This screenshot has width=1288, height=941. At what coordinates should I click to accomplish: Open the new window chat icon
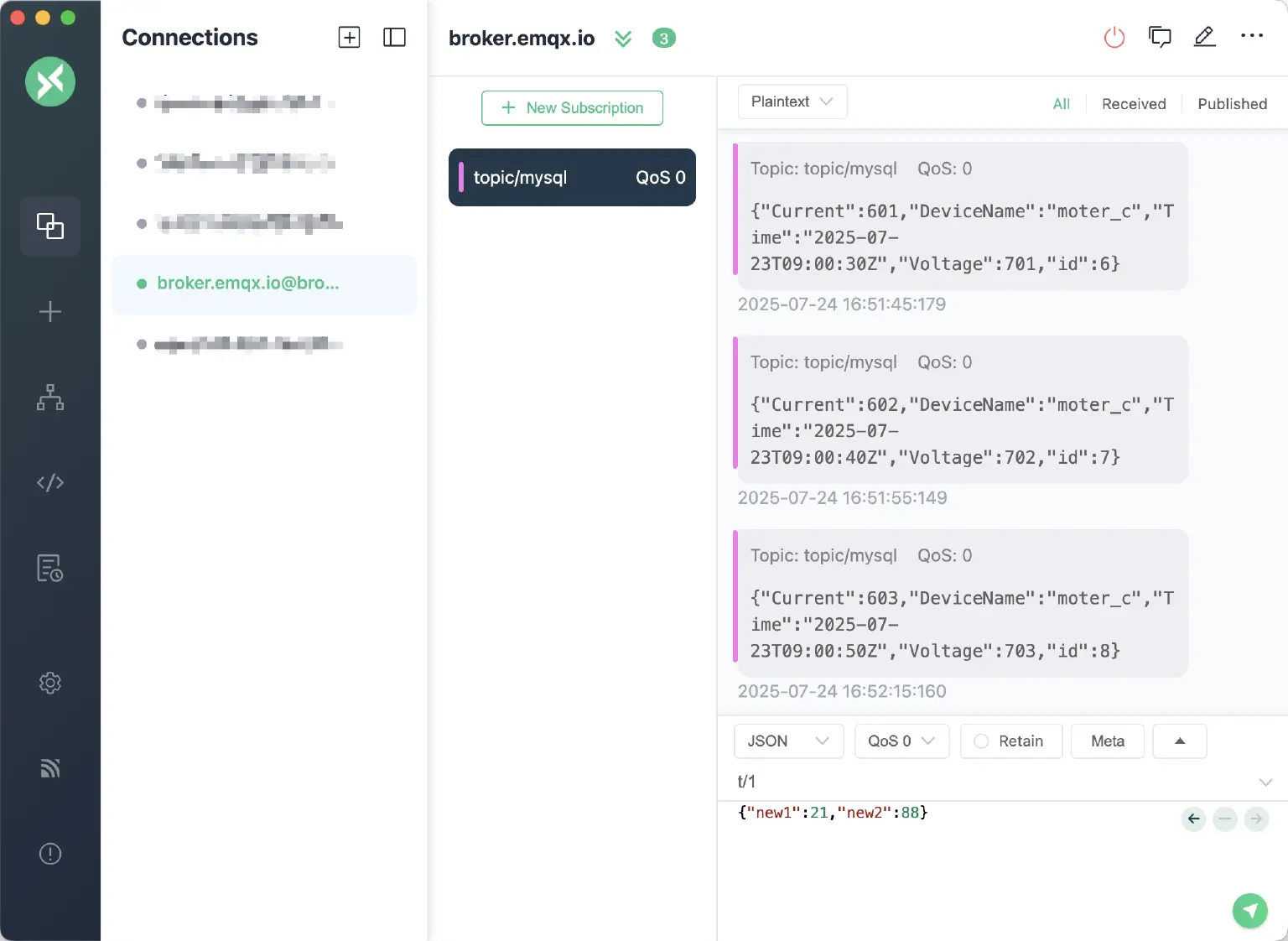pos(1160,37)
